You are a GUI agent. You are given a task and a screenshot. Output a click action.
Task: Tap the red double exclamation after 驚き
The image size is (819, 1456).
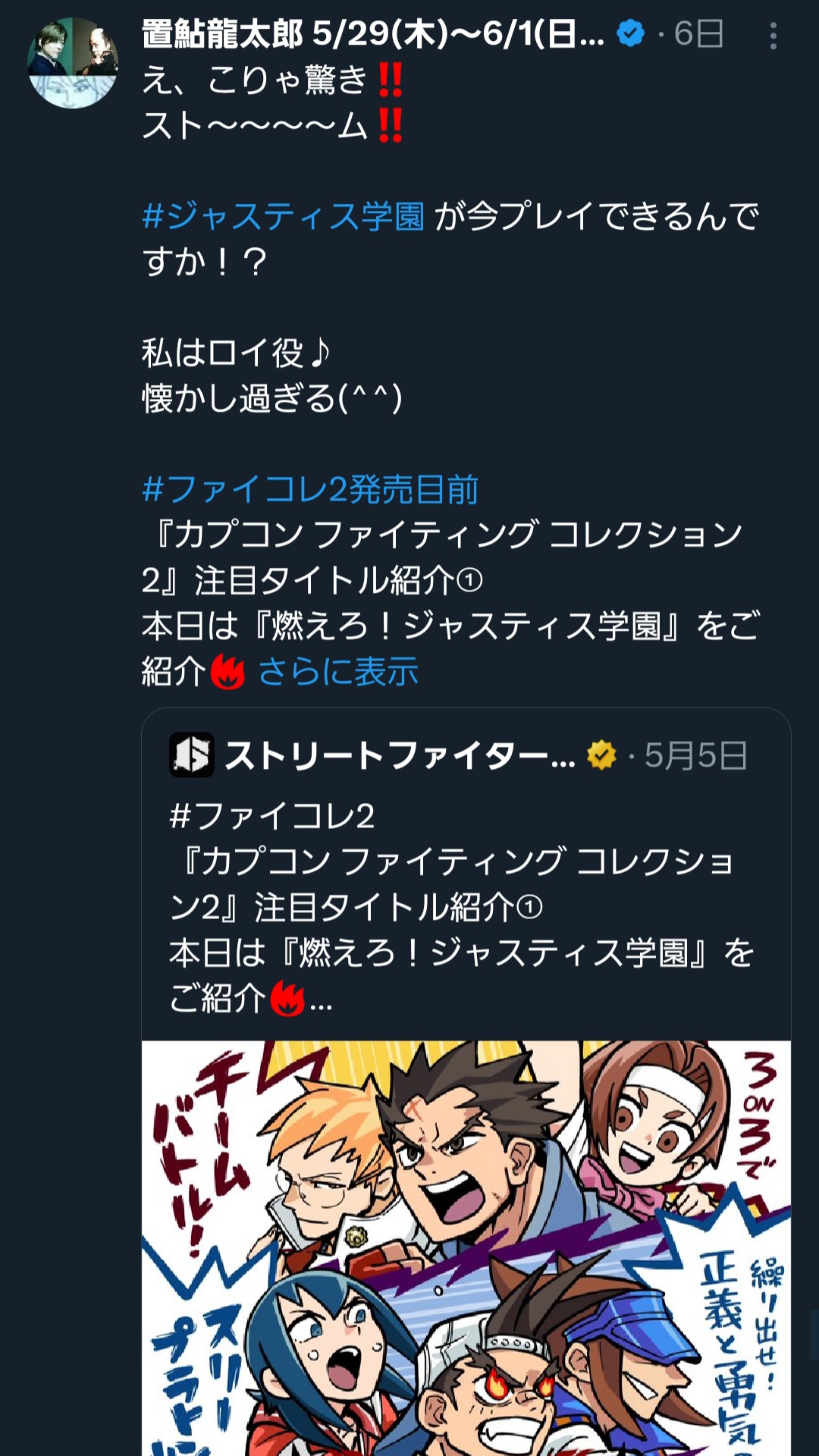(x=390, y=80)
